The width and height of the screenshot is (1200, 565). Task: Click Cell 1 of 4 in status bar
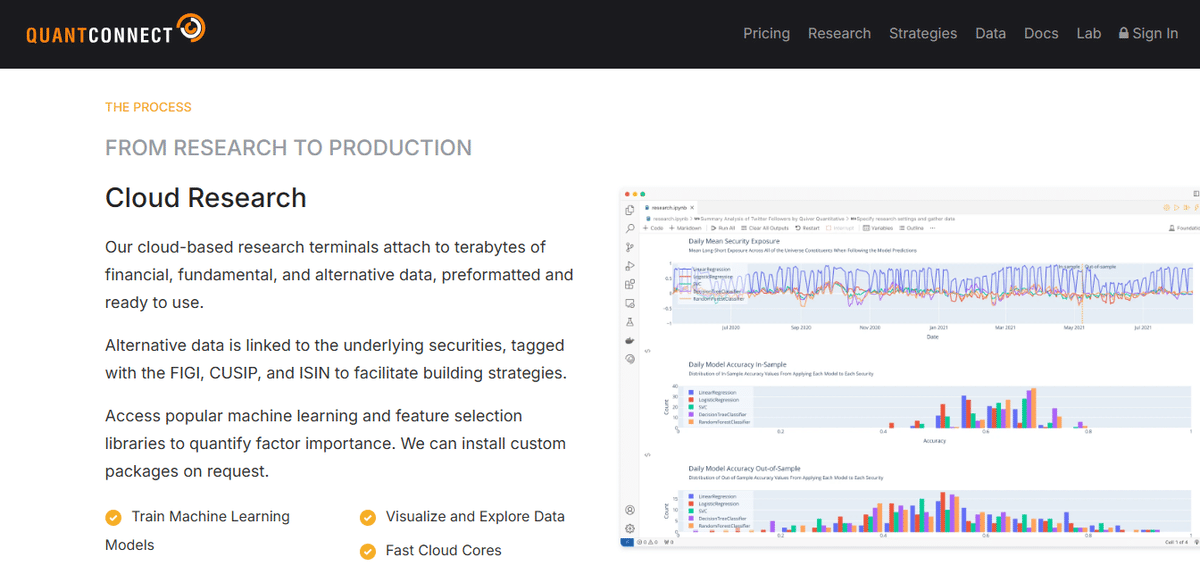[x=1175, y=542]
